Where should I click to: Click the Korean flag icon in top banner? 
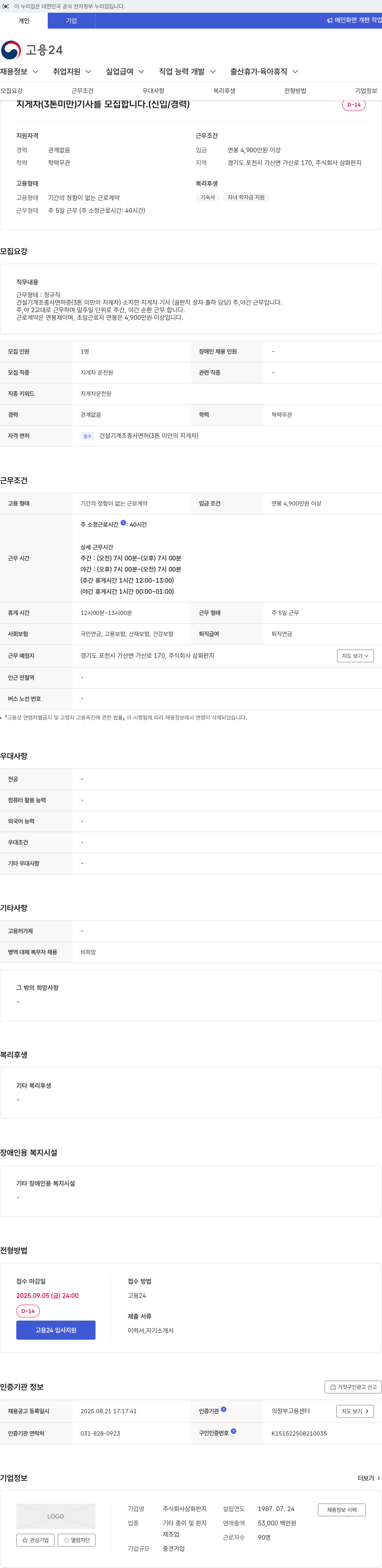[x=6, y=6]
